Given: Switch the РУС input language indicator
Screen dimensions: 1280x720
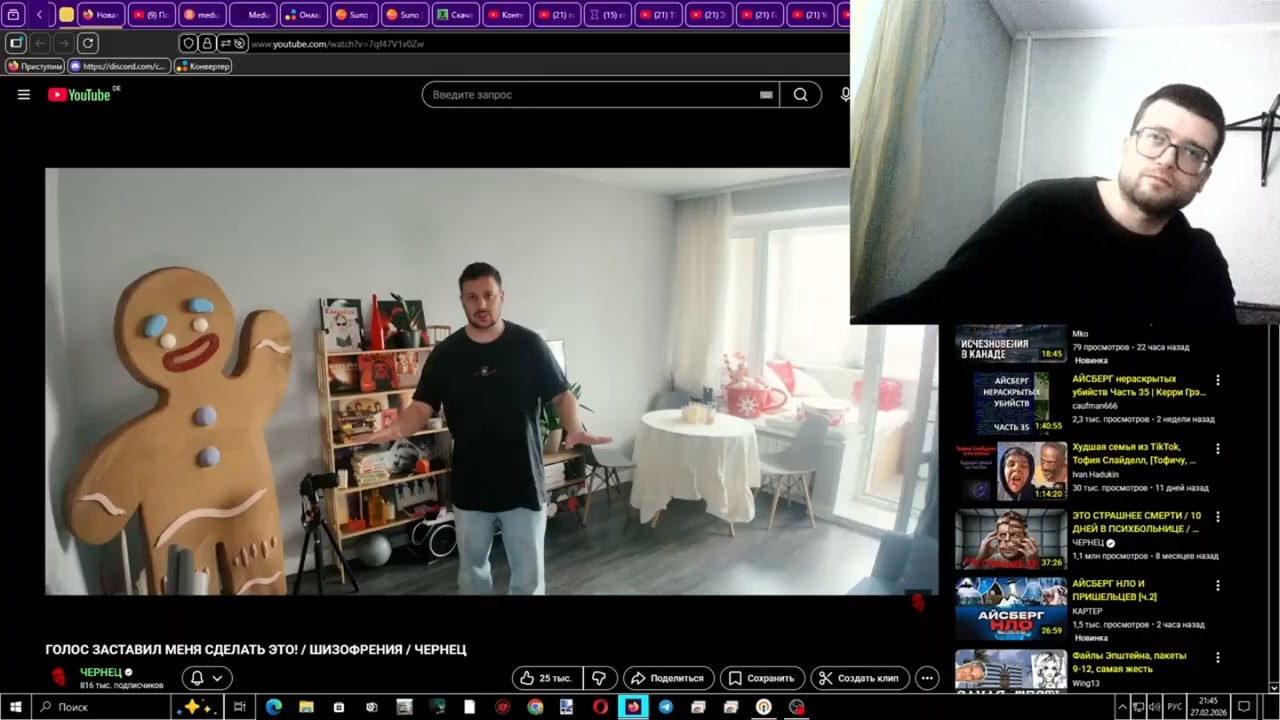Looking at the screenshot, I should (1176, 707).
